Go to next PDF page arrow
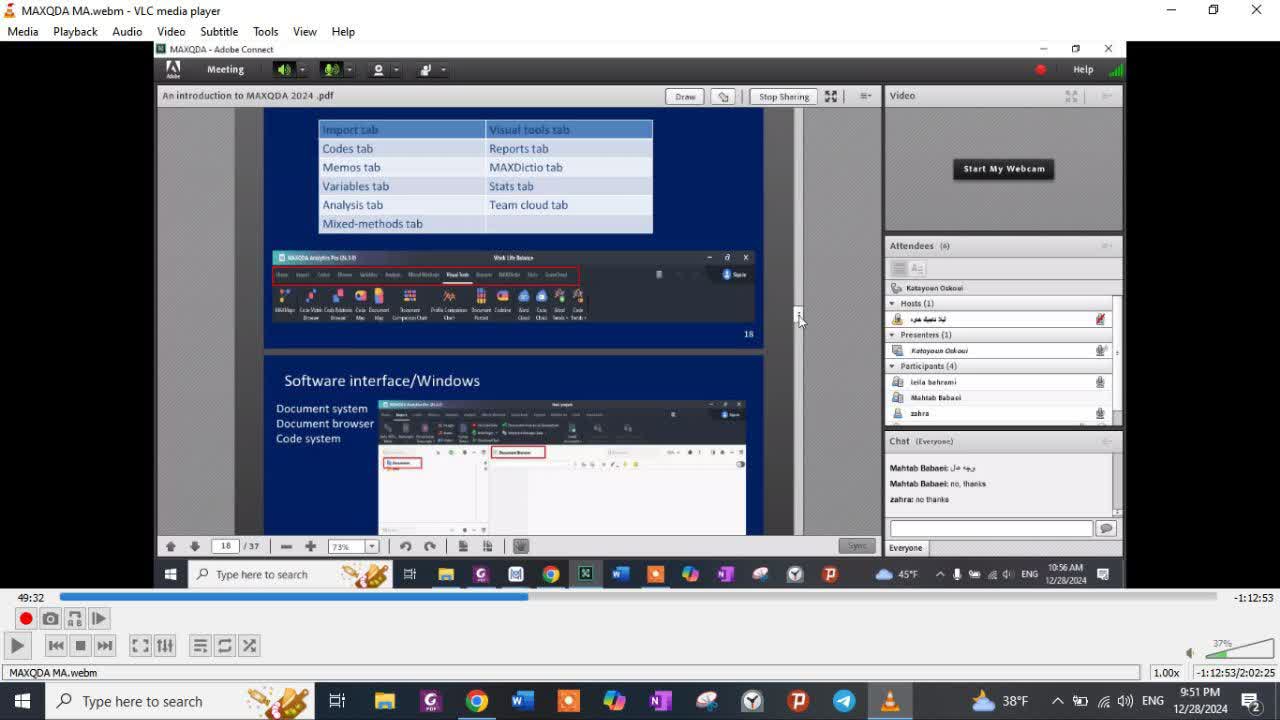The height and width of the screenshot is (720, 1280). (195, 546)
